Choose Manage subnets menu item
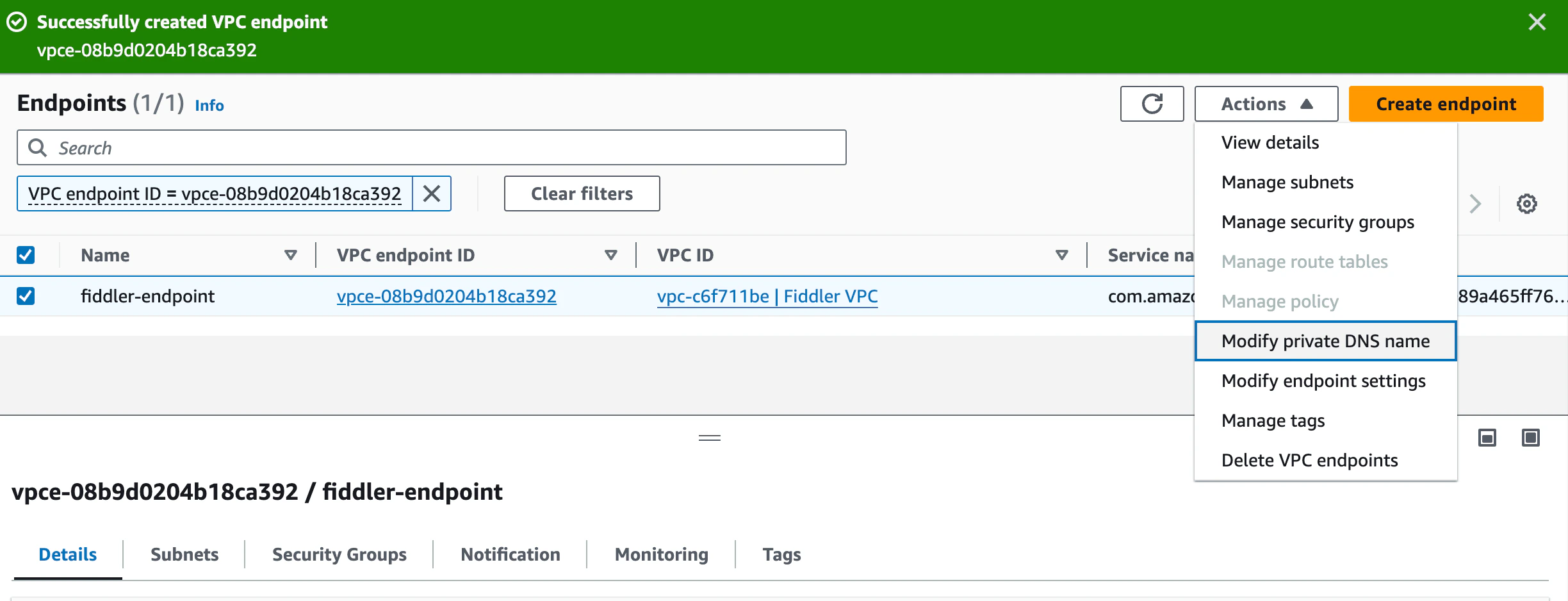 coord(1325,182)
